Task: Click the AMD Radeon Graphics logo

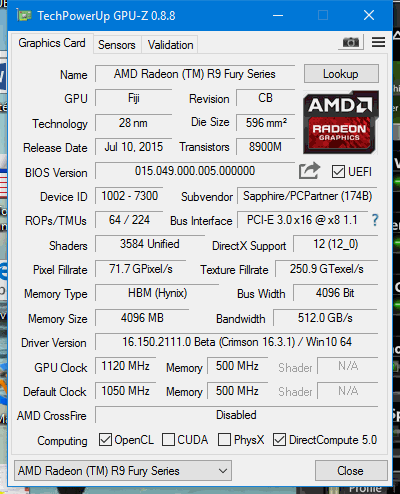Action: click(x=341, y=122)
